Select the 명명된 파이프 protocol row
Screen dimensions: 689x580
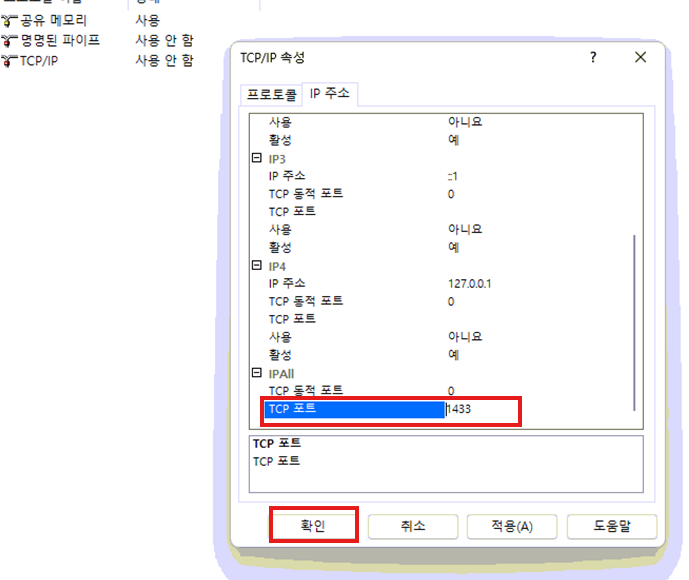[x=98, y=40]
